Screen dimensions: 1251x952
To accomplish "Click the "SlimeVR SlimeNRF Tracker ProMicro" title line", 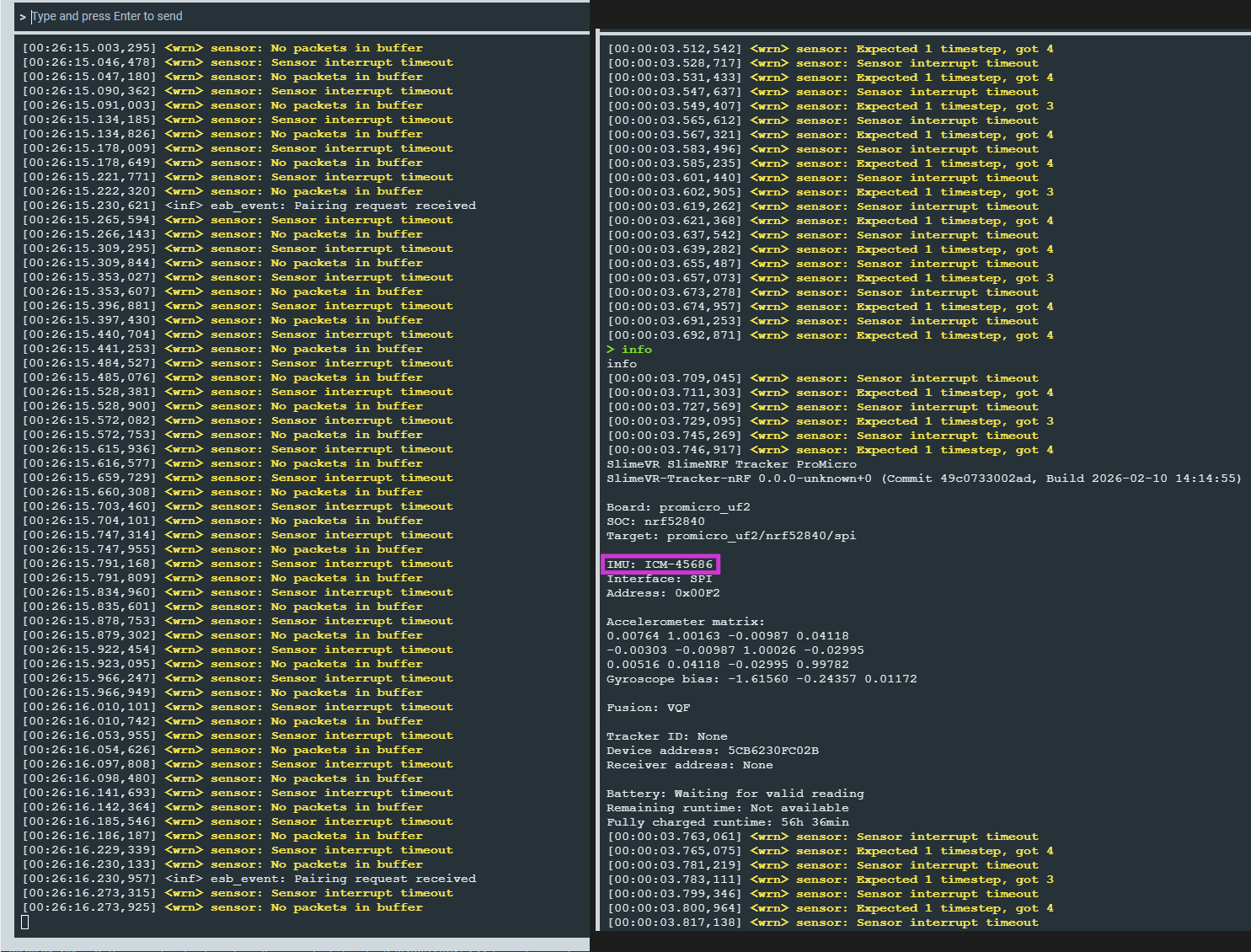I will tap(731, 464).
